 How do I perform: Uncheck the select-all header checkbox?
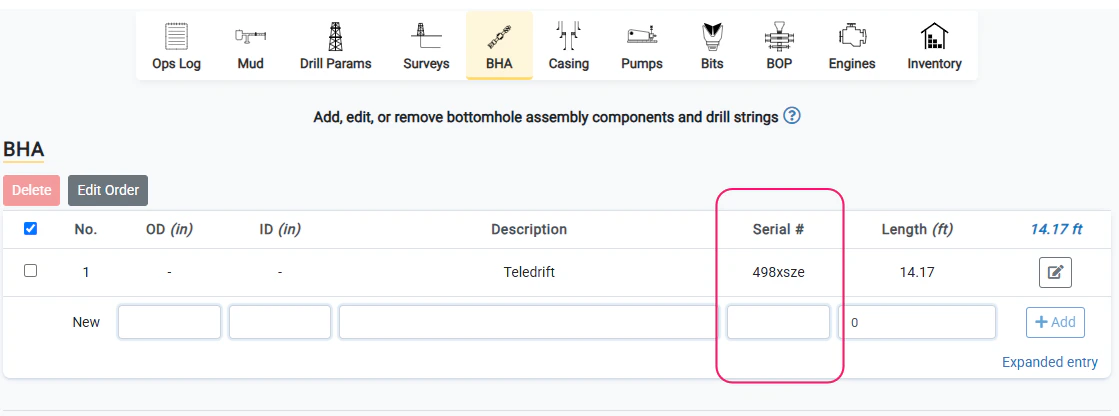pyautogui.click(x=30, y=229)
